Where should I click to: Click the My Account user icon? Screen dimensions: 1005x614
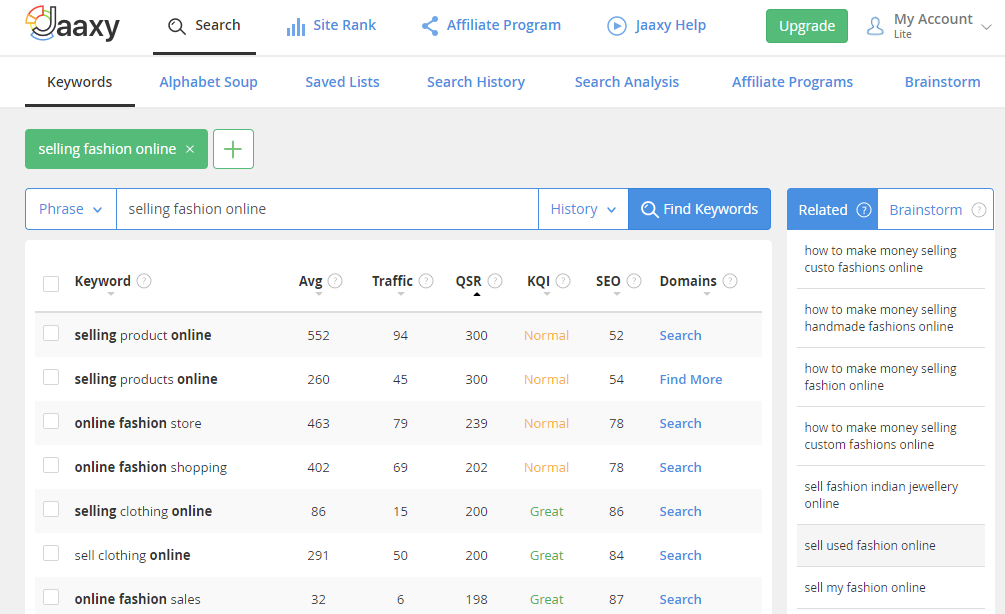[x=875, y=26]
